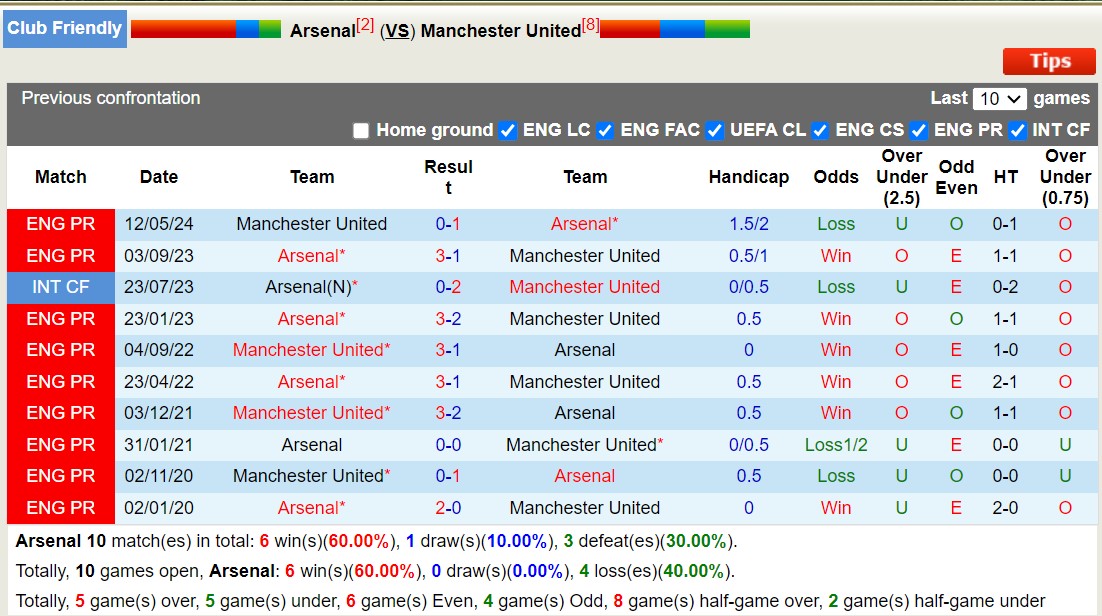Uncheck the ENG FAC filter
Image resolution: width=1102 pixels, height=616 pixels.
tap(605, 130)
